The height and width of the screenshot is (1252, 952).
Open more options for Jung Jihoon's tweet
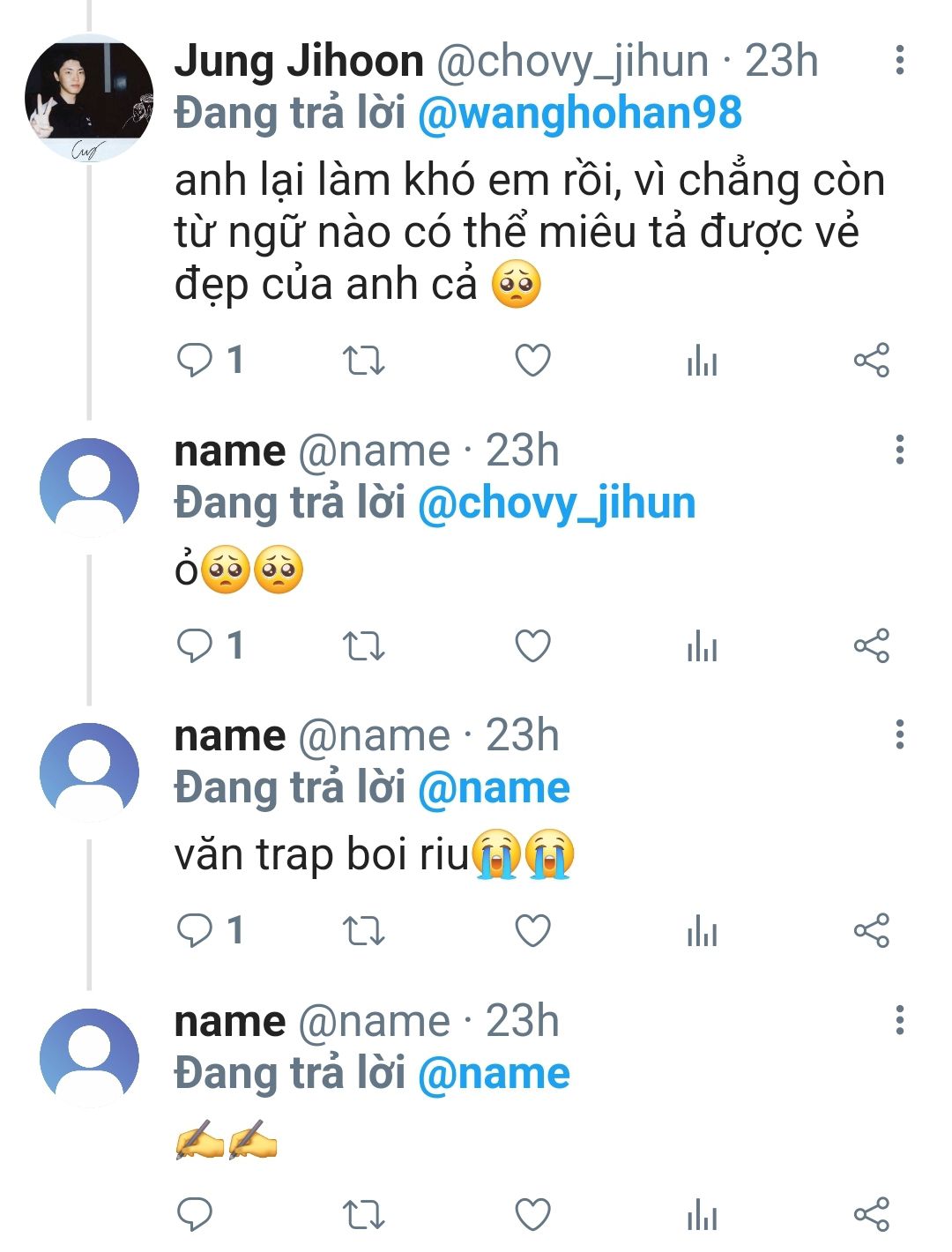pyautogui.click(x=899, y=60)
